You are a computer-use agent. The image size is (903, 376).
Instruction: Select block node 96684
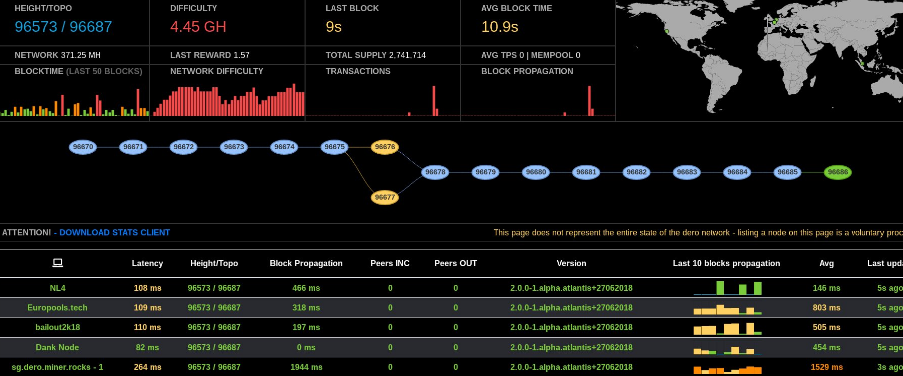737,172
